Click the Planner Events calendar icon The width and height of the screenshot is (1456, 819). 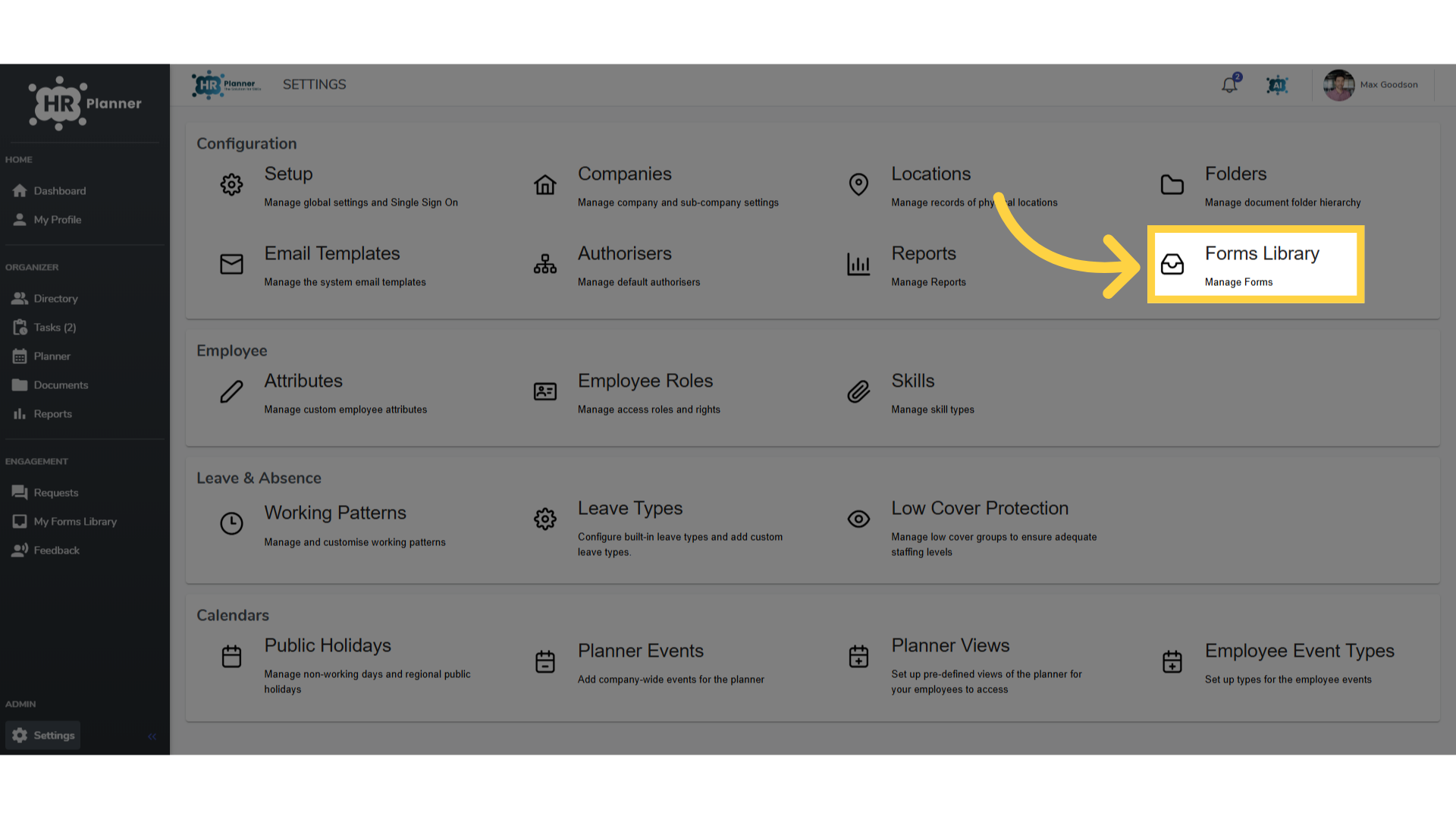tap(545, 661)
